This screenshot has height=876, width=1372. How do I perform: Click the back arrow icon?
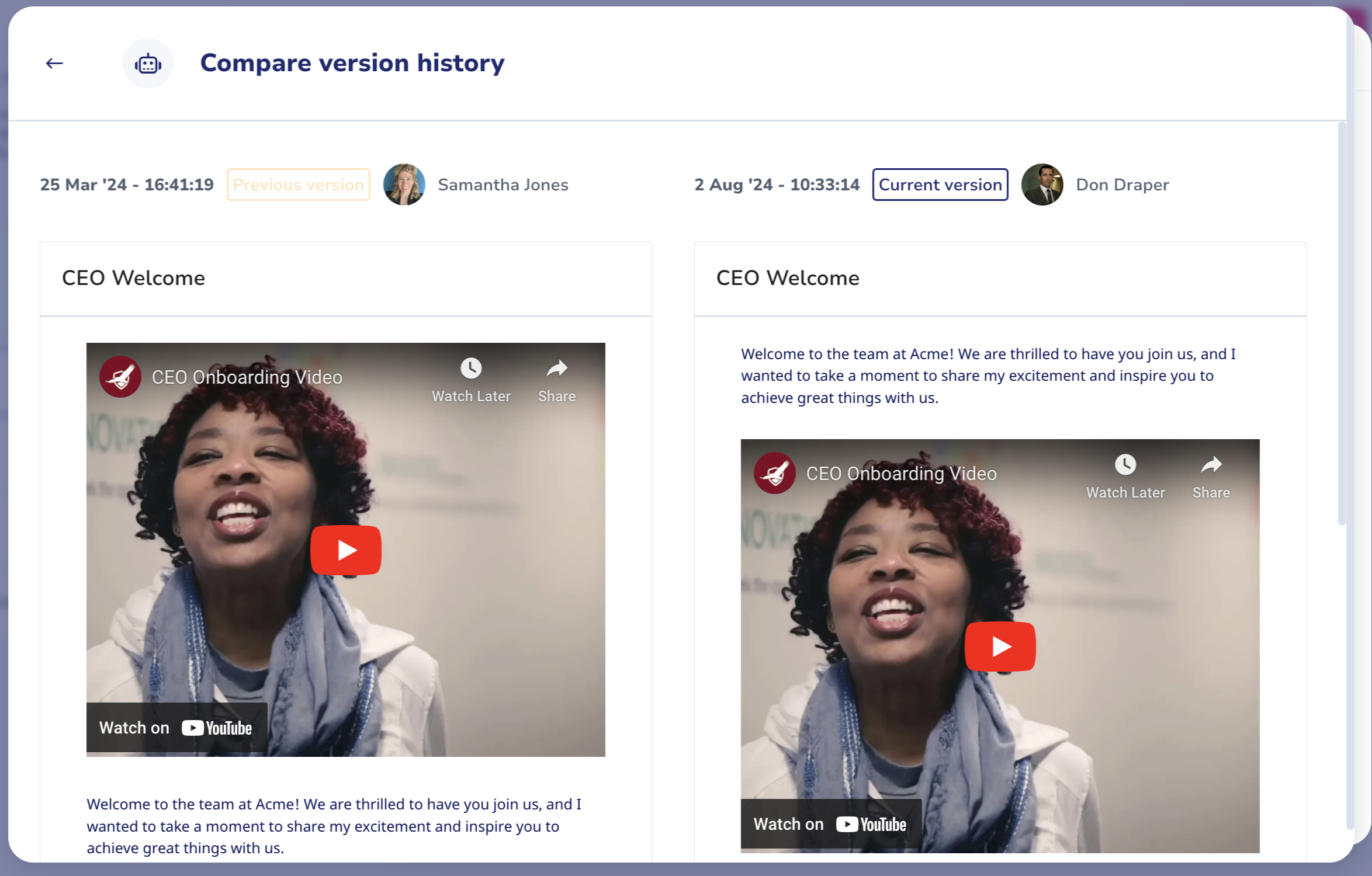(x=54, y=63)
